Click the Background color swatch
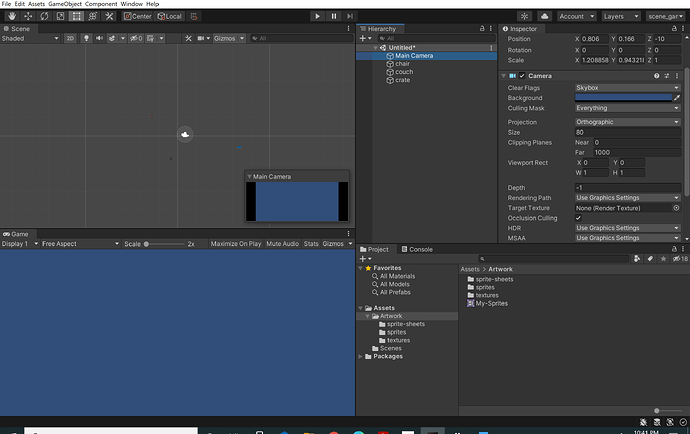 point(623,98)
